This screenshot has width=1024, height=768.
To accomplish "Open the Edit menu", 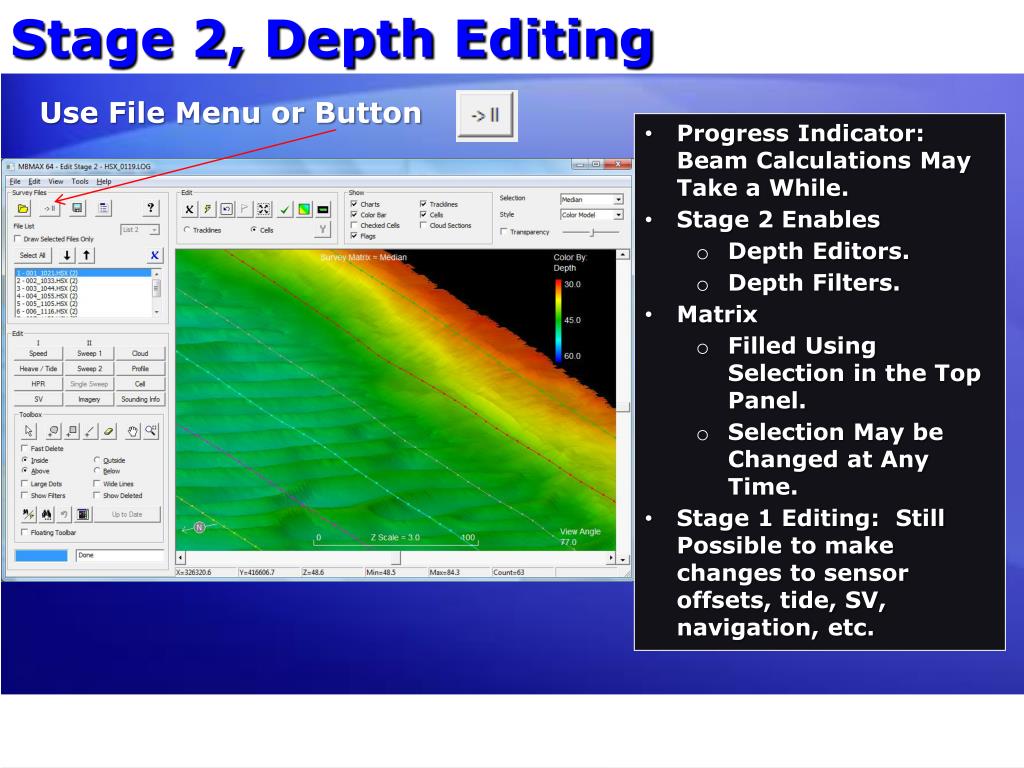I will 34,182.
